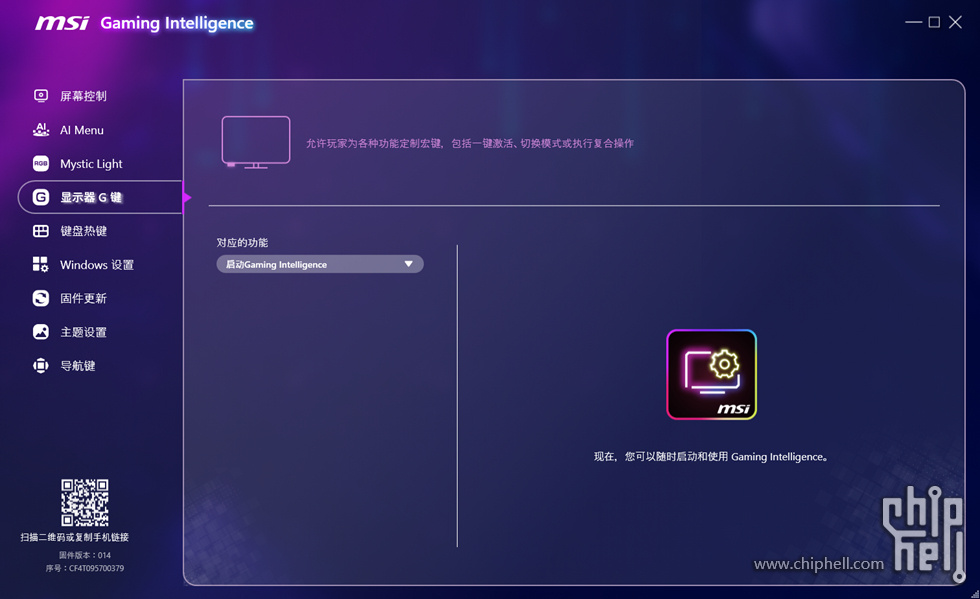This screenshot has height=599, width=980.
Task: Select the 显示器 G 键 label
Action: coord(91,198)
